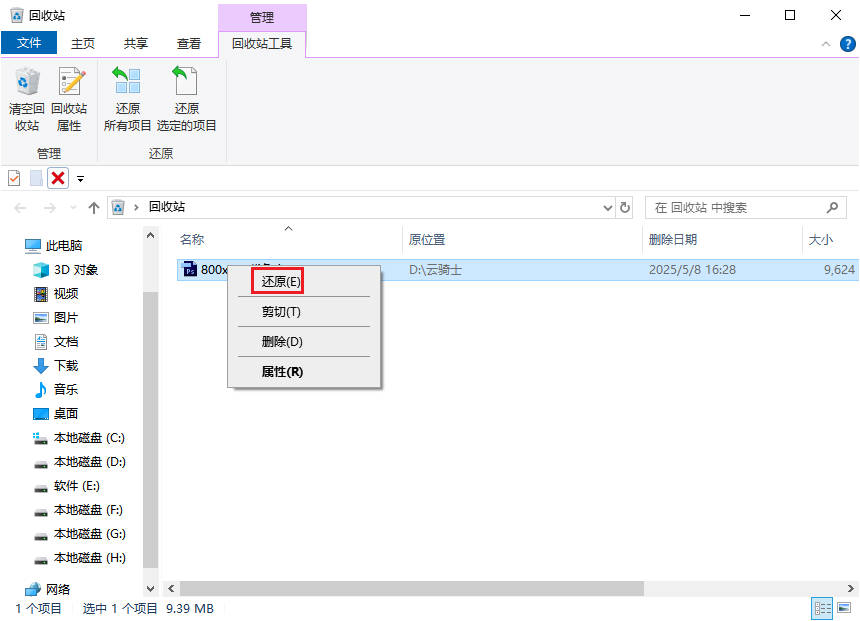Choose Delete (删除) in the context menu
Screen dimensions: 860x621
(x=282, y=342)
